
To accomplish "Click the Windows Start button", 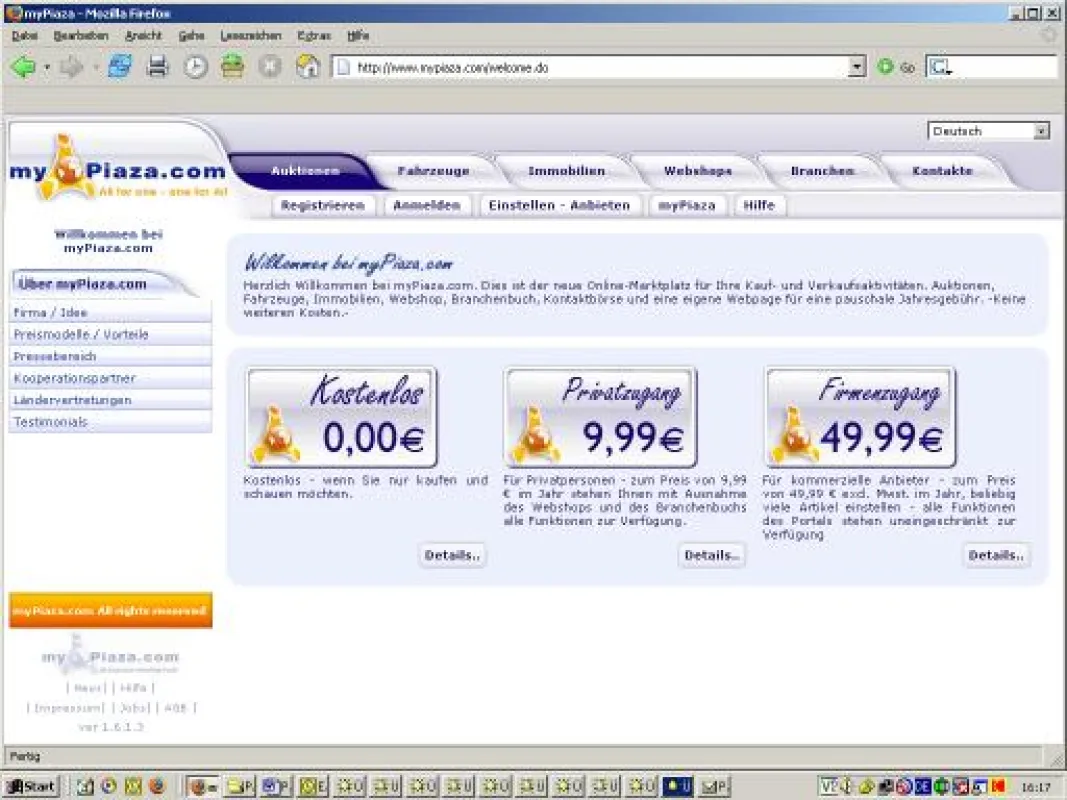I will pos(32,786).
